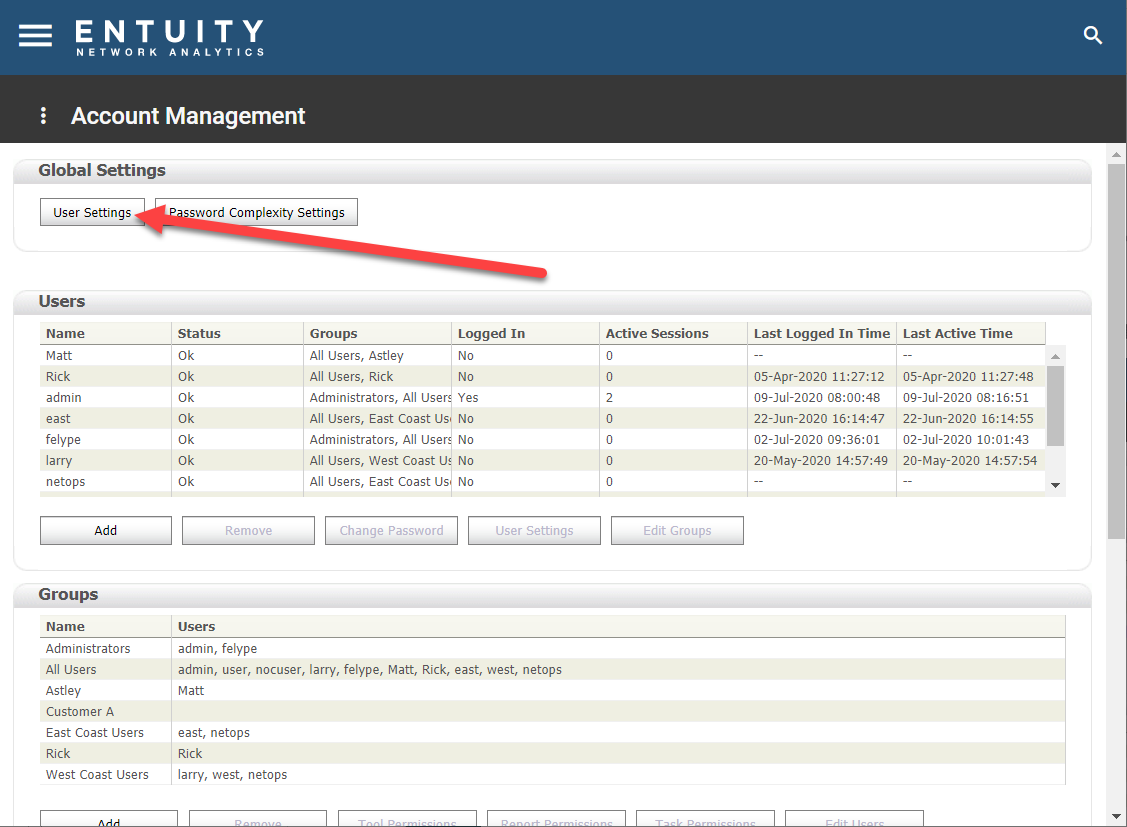Viewport: 1127px width, 827px height.
Task: Sort Groups table by Users header
Action: click(618, 627)
